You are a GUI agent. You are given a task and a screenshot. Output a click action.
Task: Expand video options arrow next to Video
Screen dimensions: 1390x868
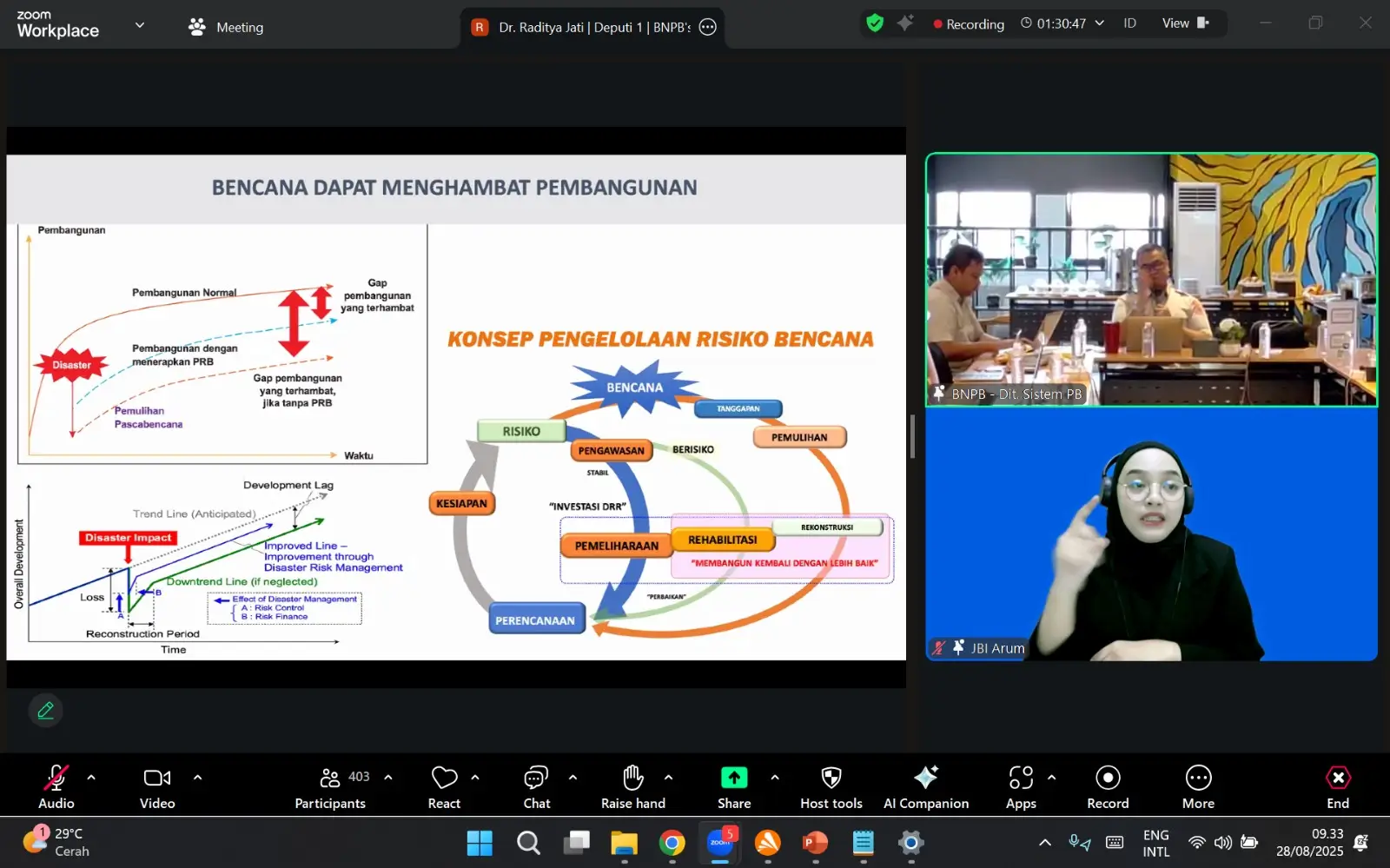pyautogui.click(x=197, y=778)
